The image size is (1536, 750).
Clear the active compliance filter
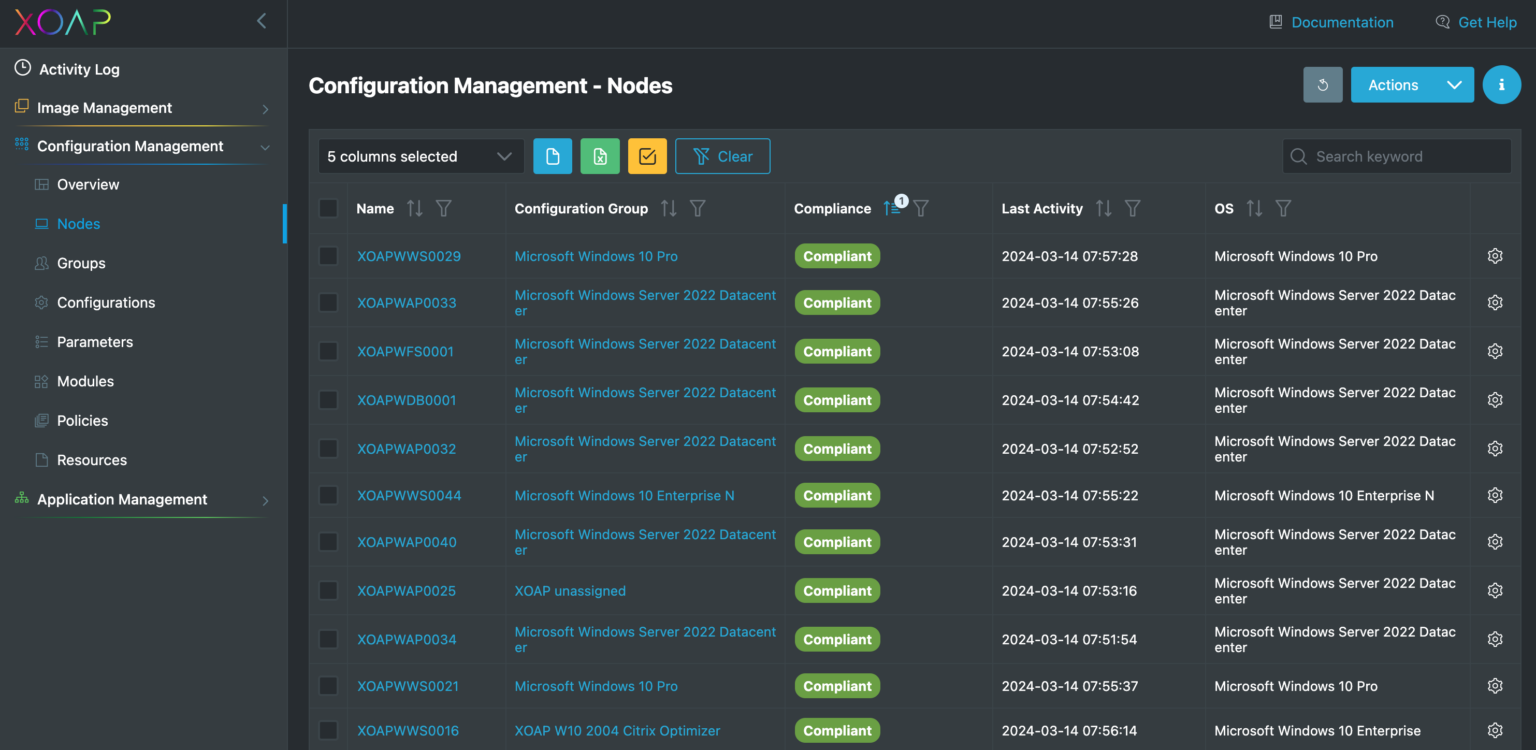722,156
